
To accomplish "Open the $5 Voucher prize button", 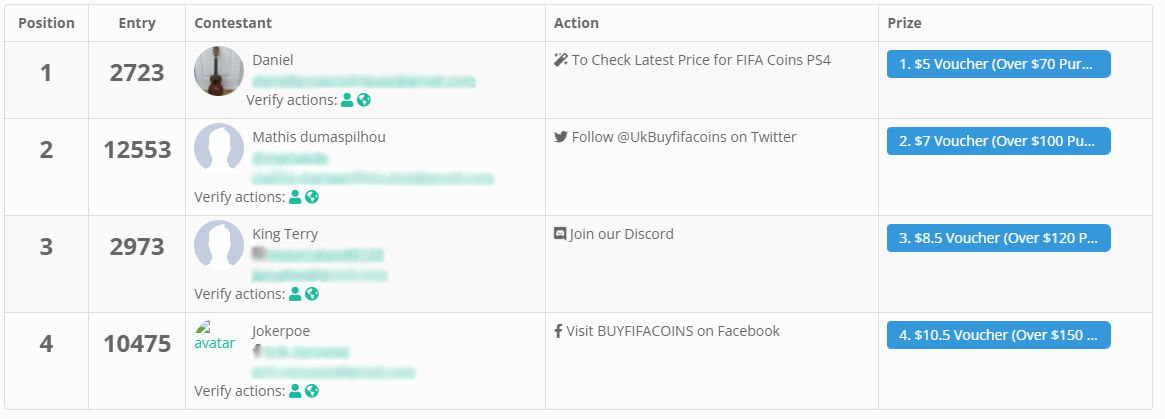I will coord(999,64).
